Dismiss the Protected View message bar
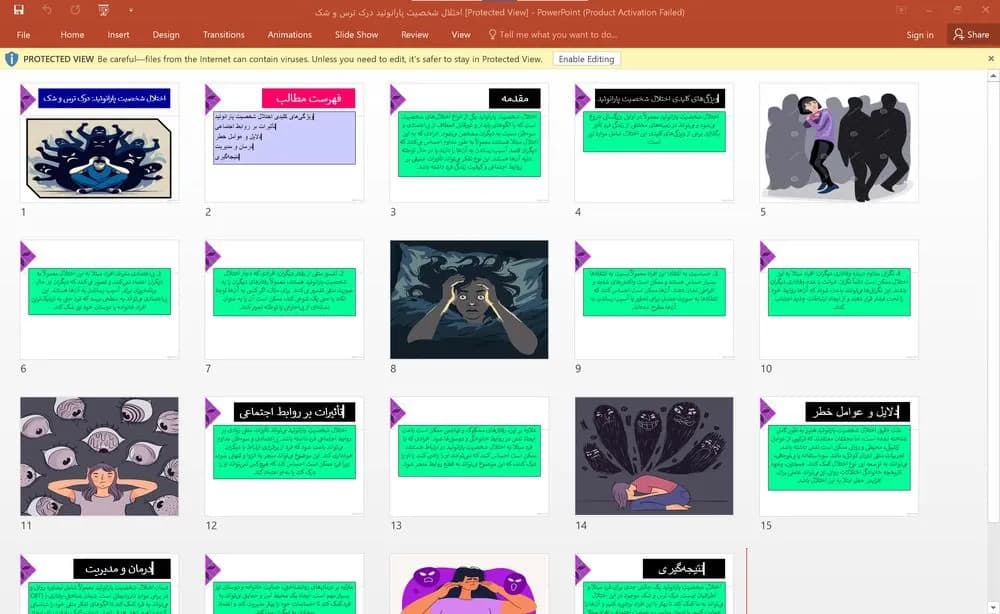The image size is (1000, 614). [990, 59]
